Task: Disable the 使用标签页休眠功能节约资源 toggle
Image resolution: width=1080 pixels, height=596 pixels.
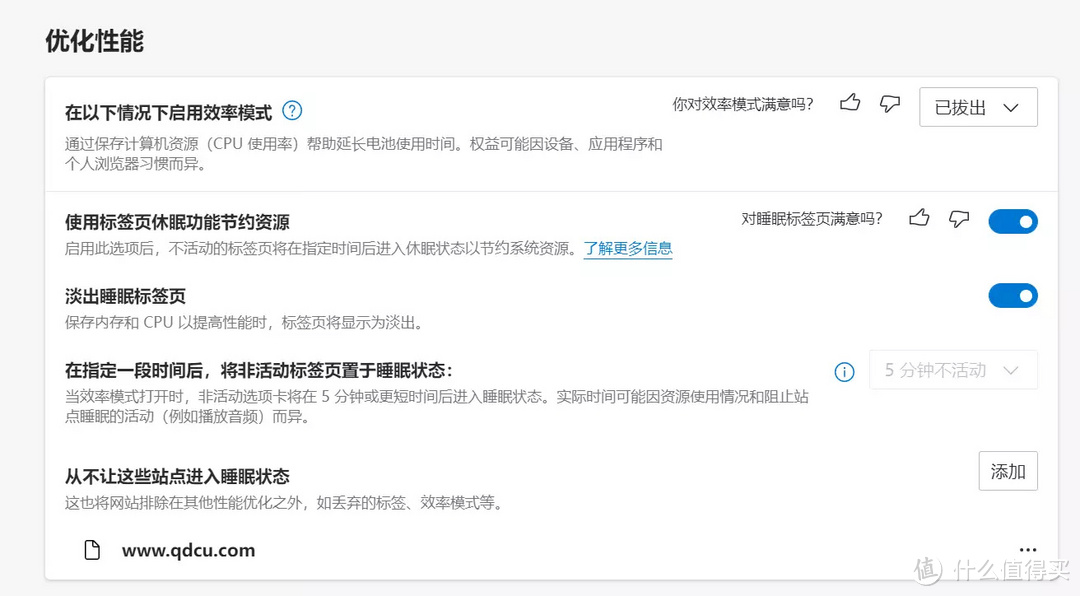Action: [x=1013, y=221]
